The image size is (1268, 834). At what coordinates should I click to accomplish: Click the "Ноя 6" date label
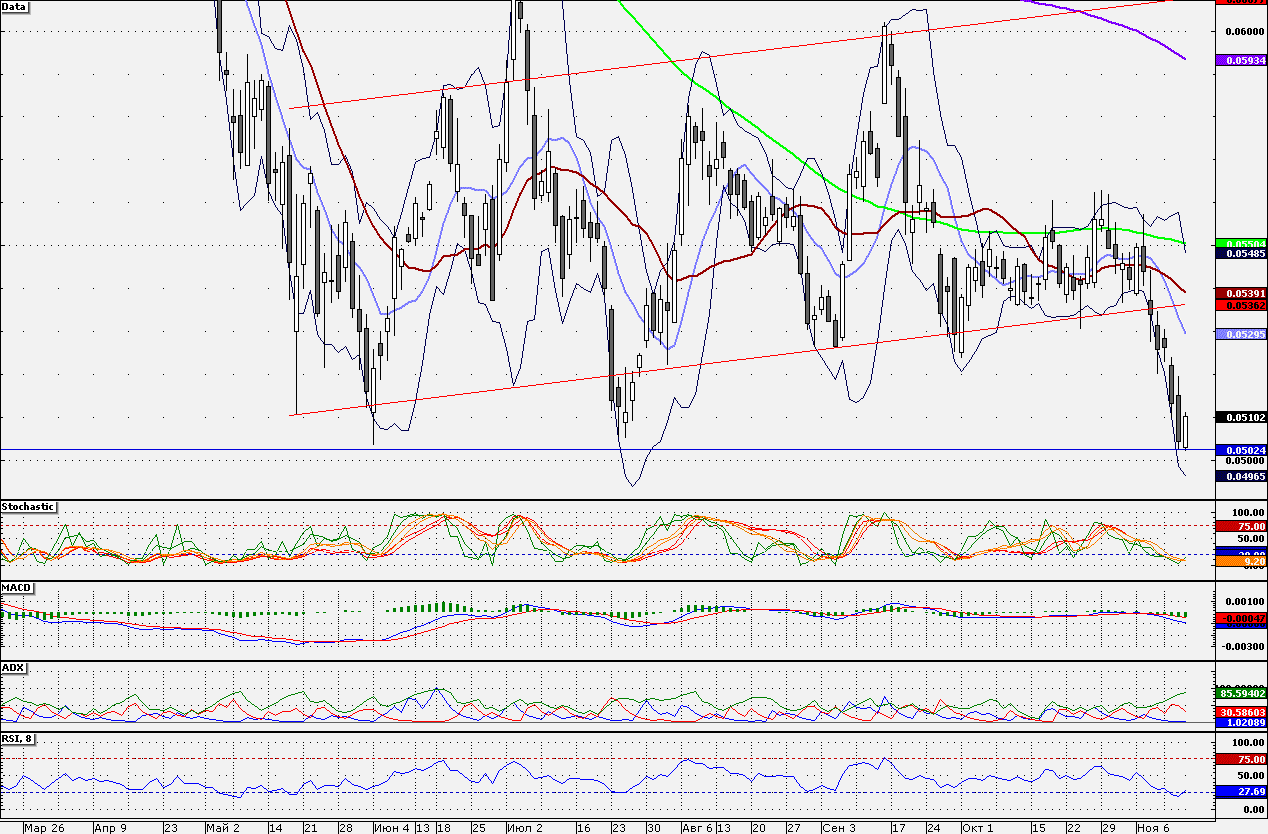[1153, 828]
